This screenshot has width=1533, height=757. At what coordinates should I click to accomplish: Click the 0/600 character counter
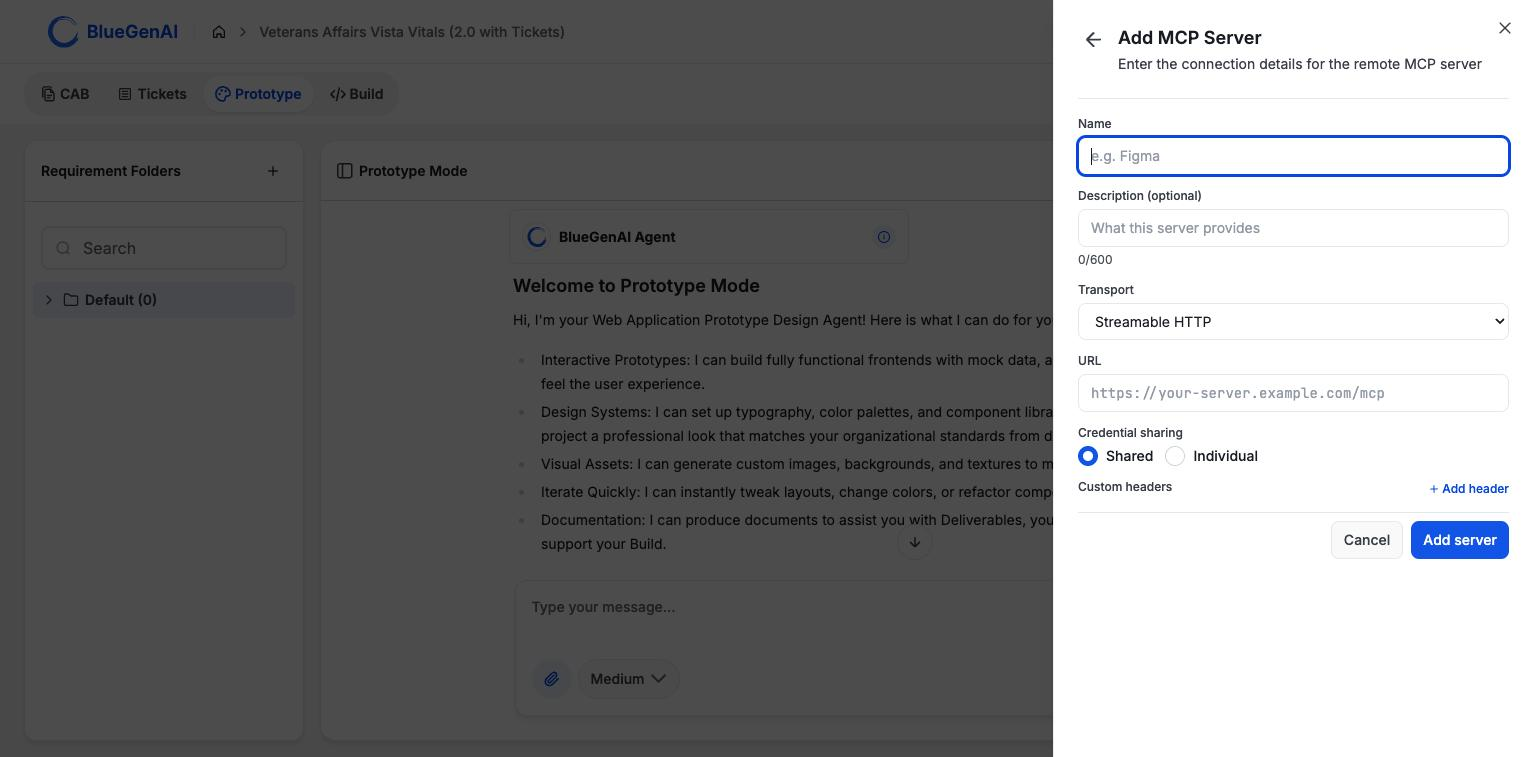1095,260
